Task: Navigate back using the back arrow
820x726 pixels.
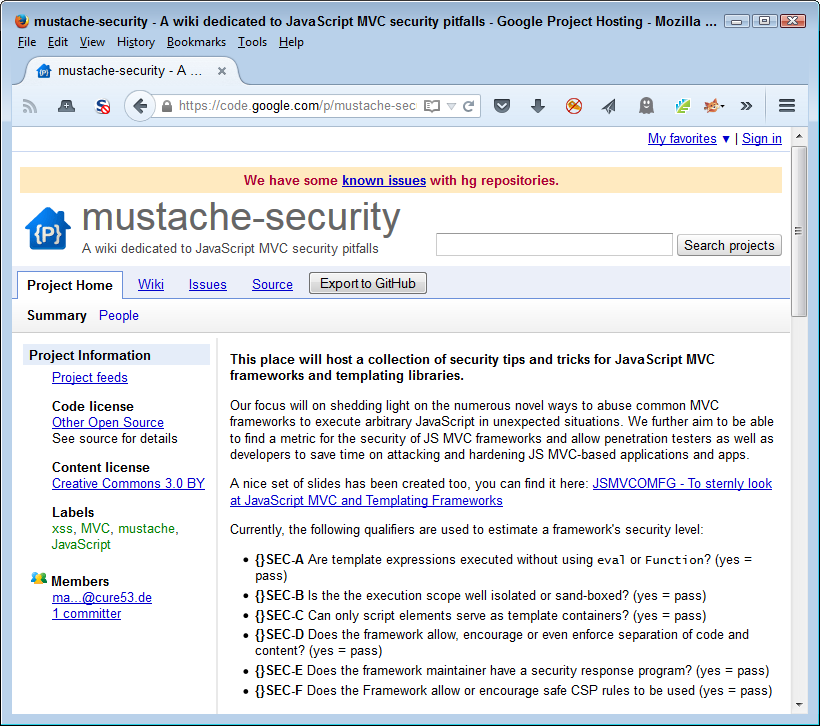Action: (x=140, y=105)
